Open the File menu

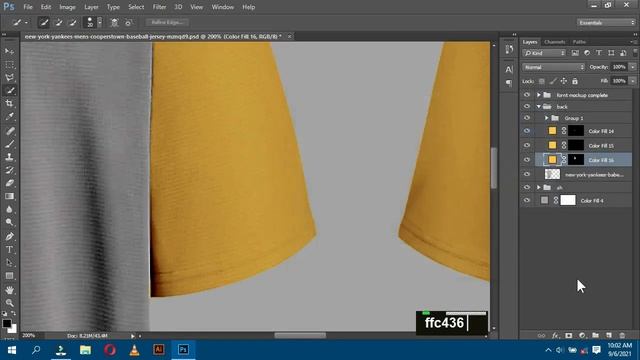pos(28,7)
